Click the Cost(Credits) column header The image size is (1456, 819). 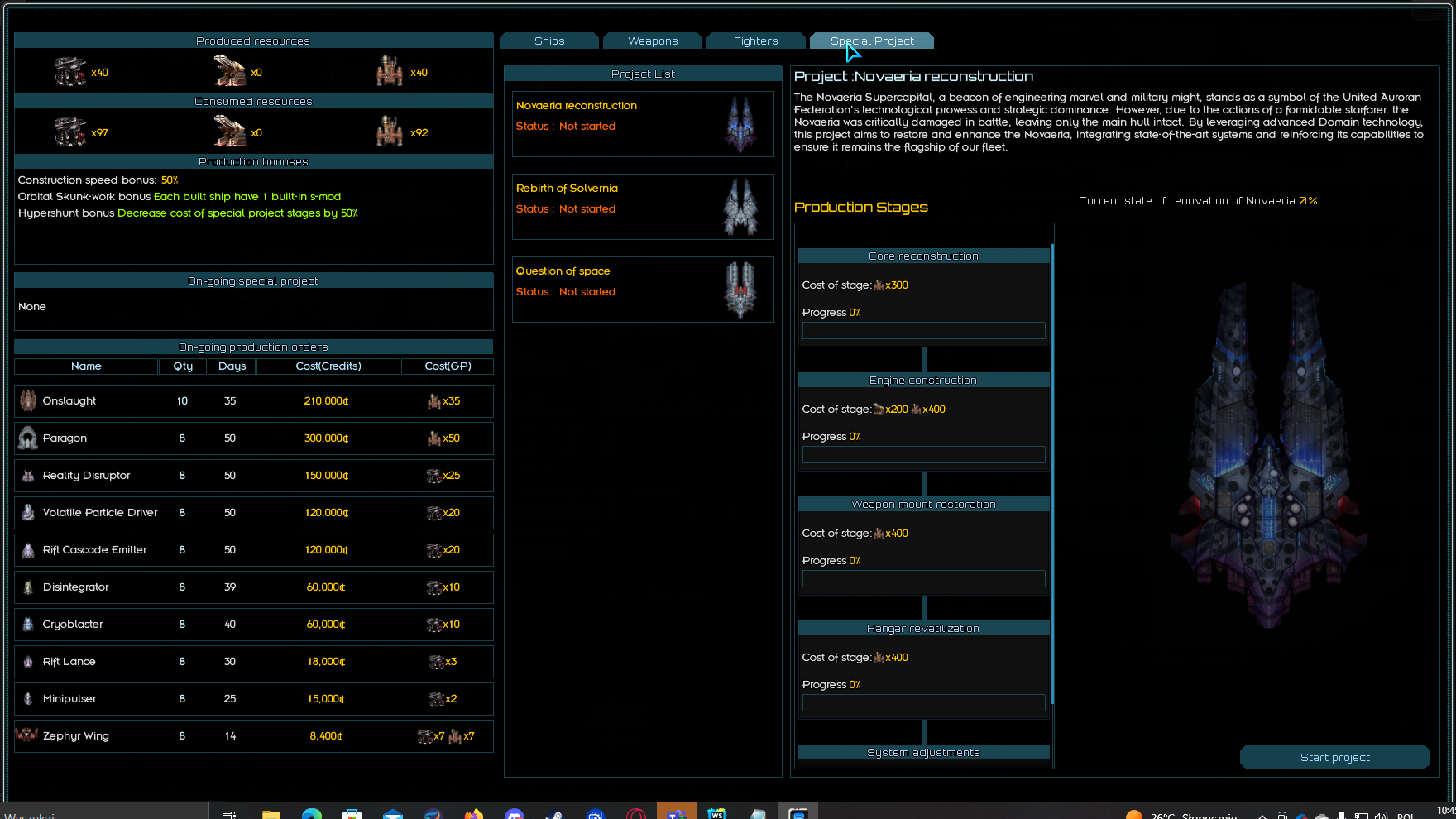pyautogui.click(x=328, y=366)
